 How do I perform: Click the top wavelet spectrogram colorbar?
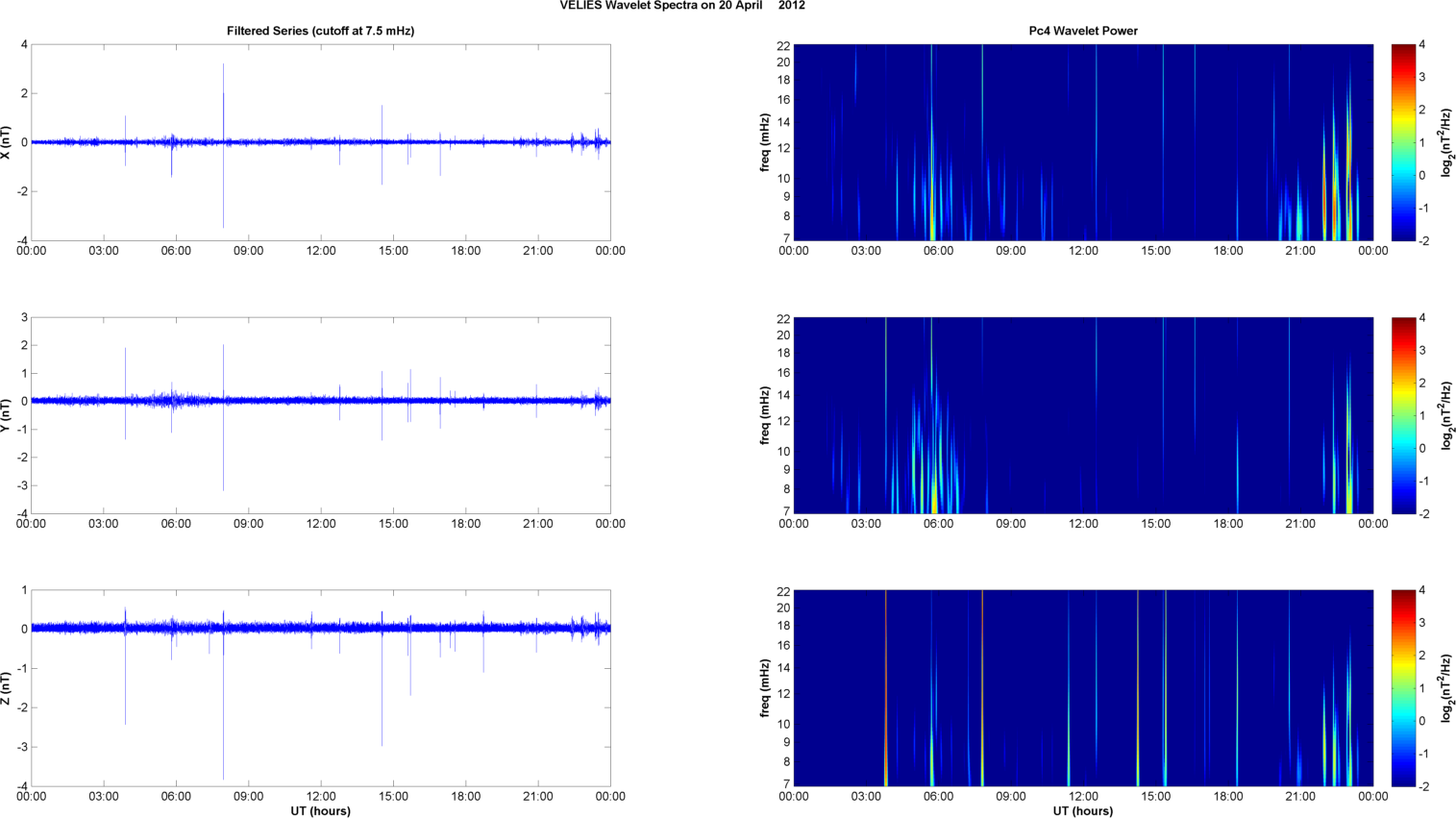click(x=1403, y=142)
